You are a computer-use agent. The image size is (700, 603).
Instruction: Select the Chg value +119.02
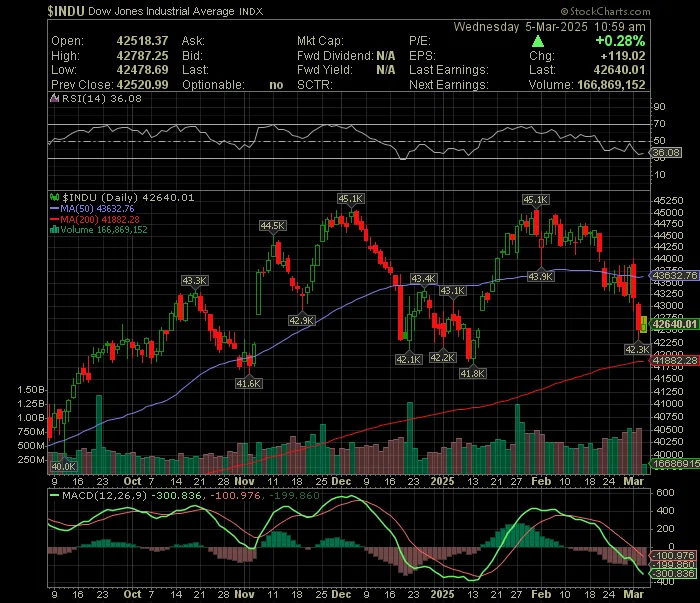(x=623, y=56)
